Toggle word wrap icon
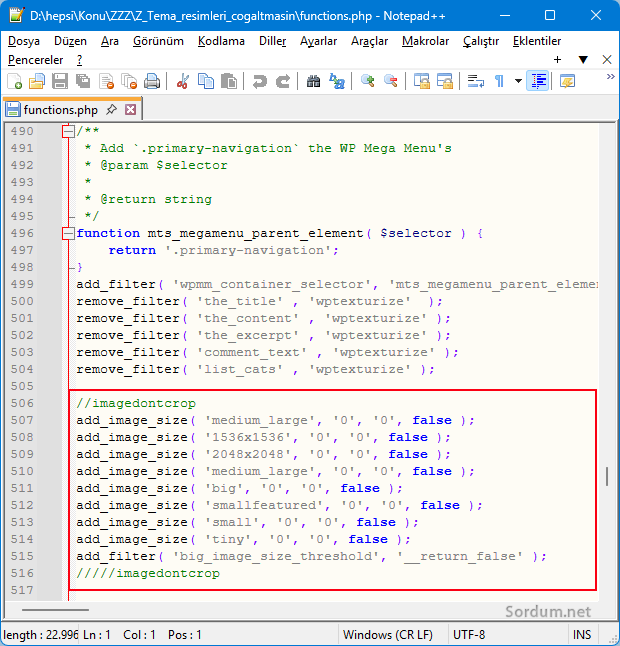Screen dimensions: 620x646 475,81
